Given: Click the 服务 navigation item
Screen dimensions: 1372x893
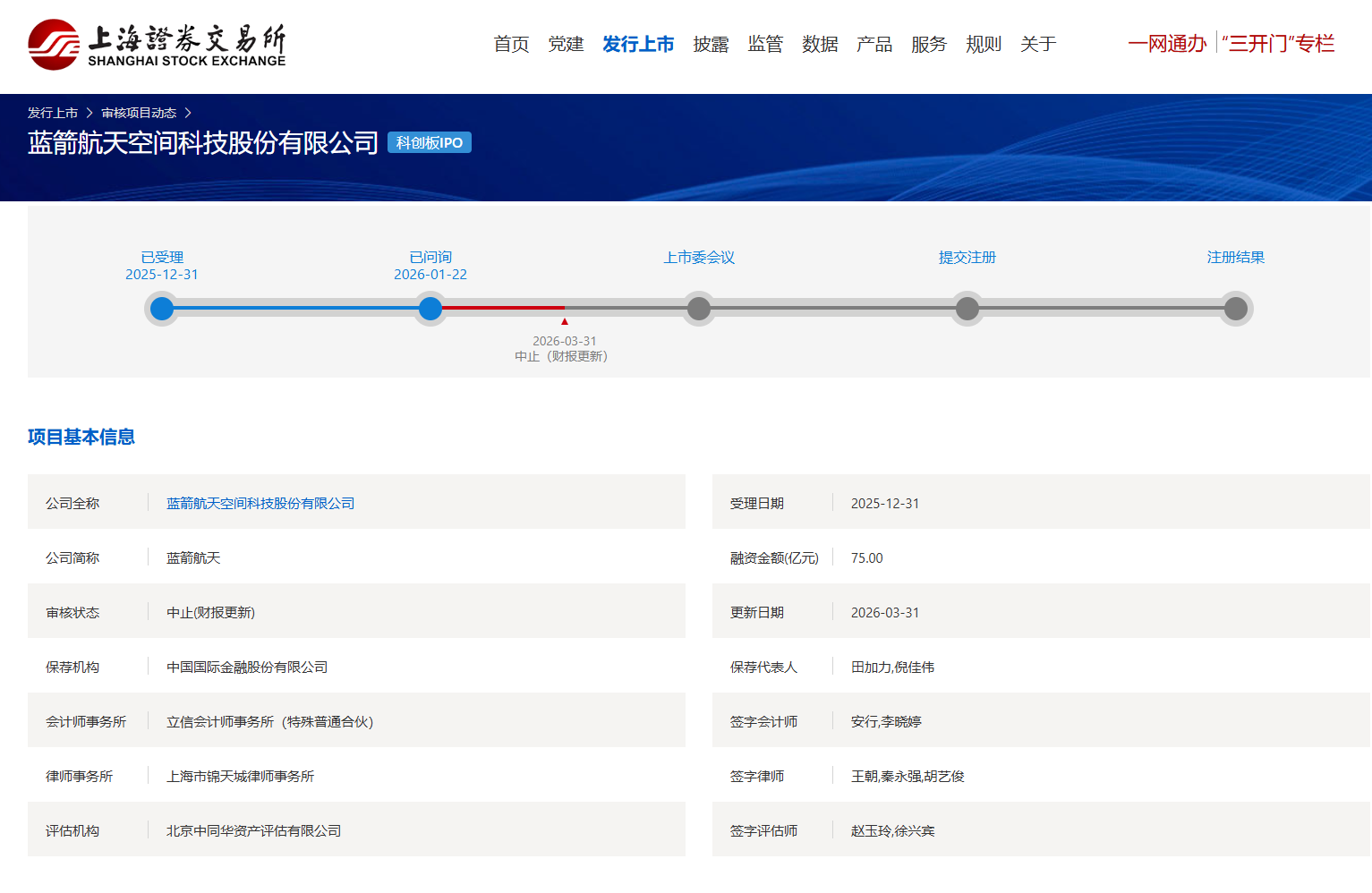Looking at the screenshot, I should (928, 44).
